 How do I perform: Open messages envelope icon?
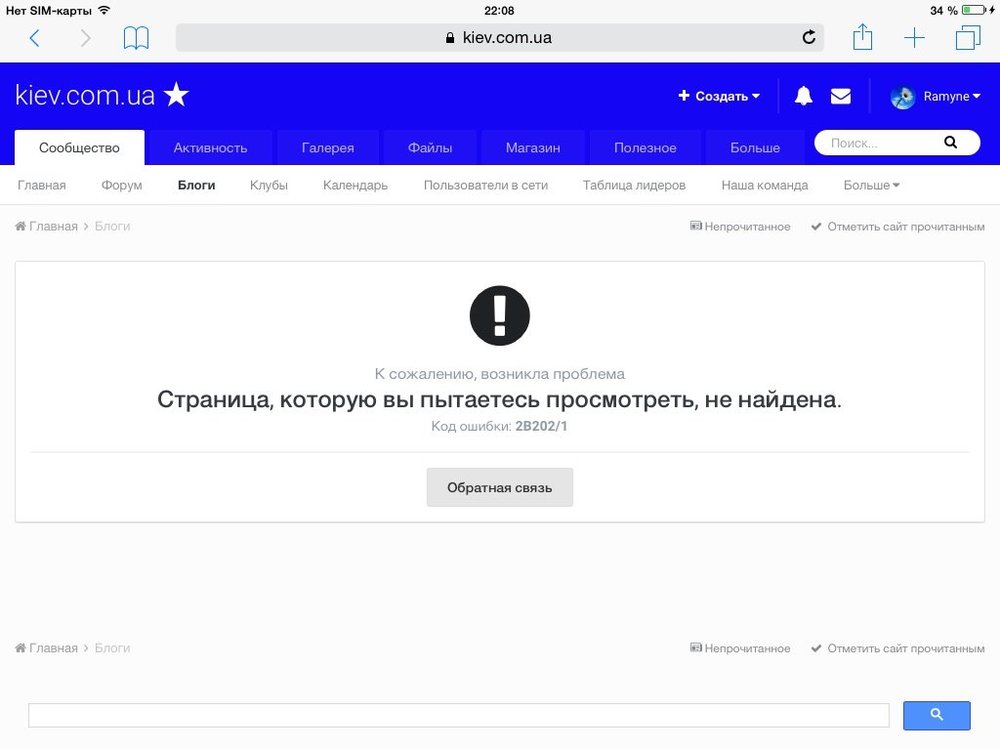(x=841, y=96)
